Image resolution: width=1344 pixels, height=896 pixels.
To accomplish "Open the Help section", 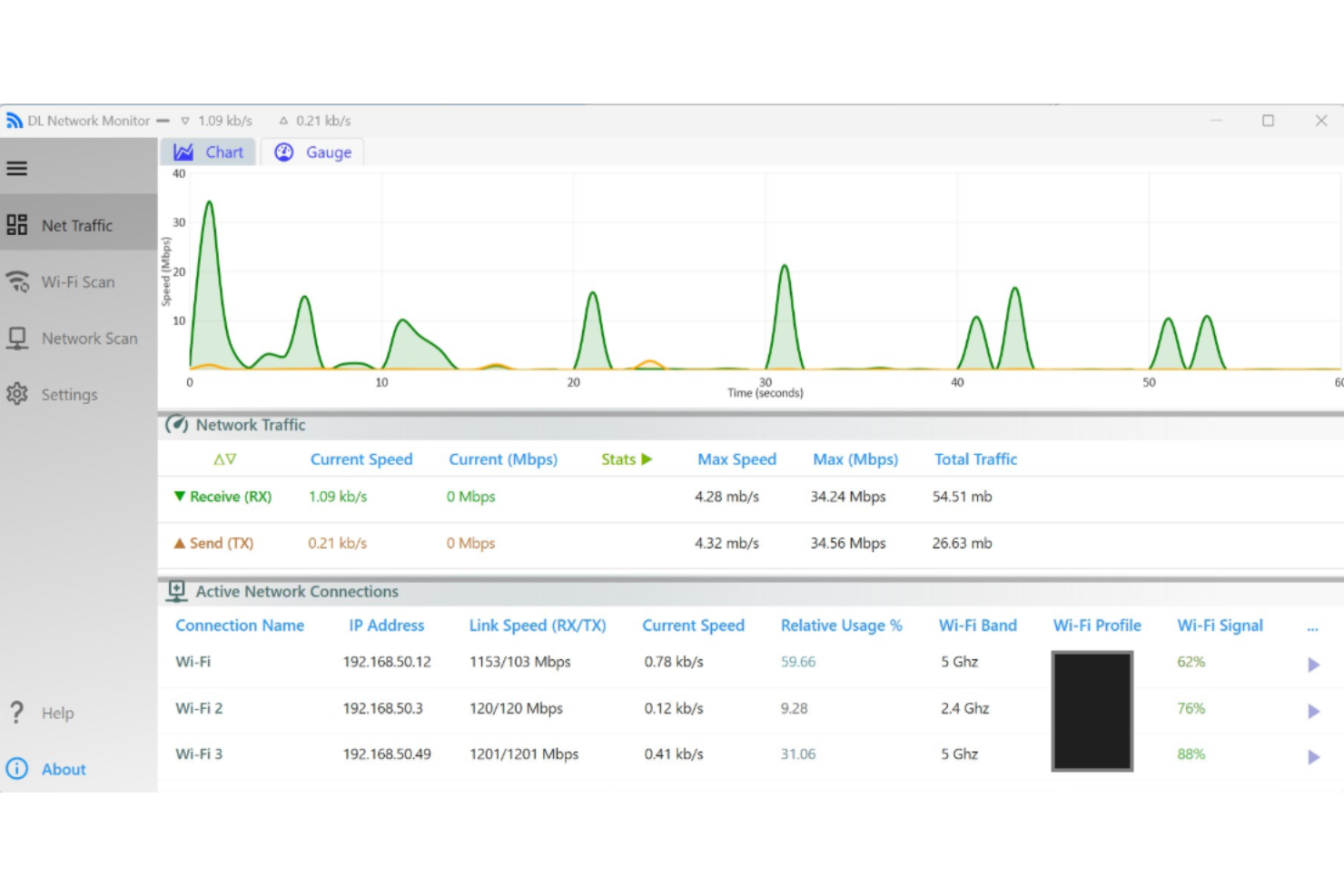I will 58,713.
